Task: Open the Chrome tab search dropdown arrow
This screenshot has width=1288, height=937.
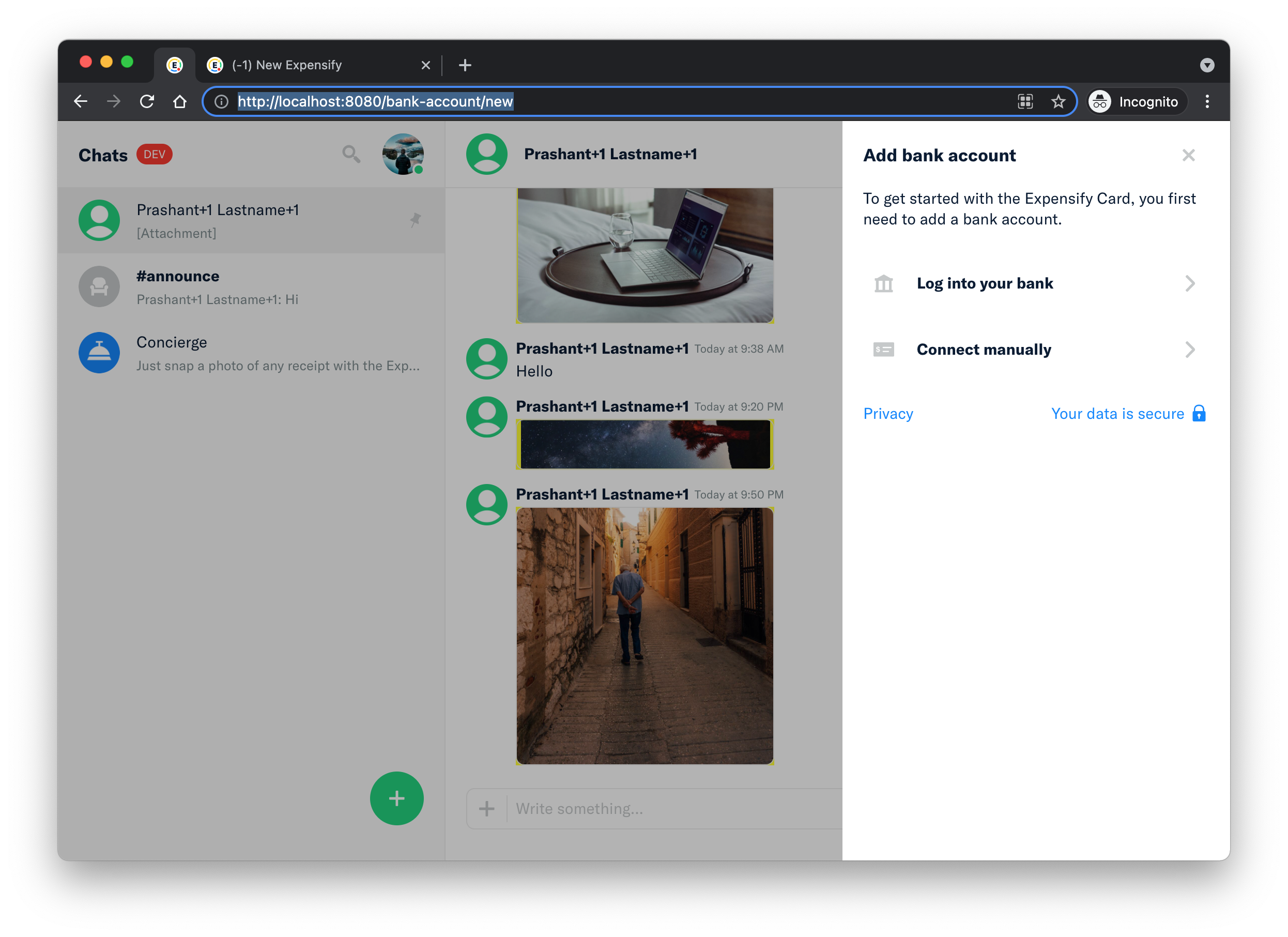Action: click(x=1207, y=65)
